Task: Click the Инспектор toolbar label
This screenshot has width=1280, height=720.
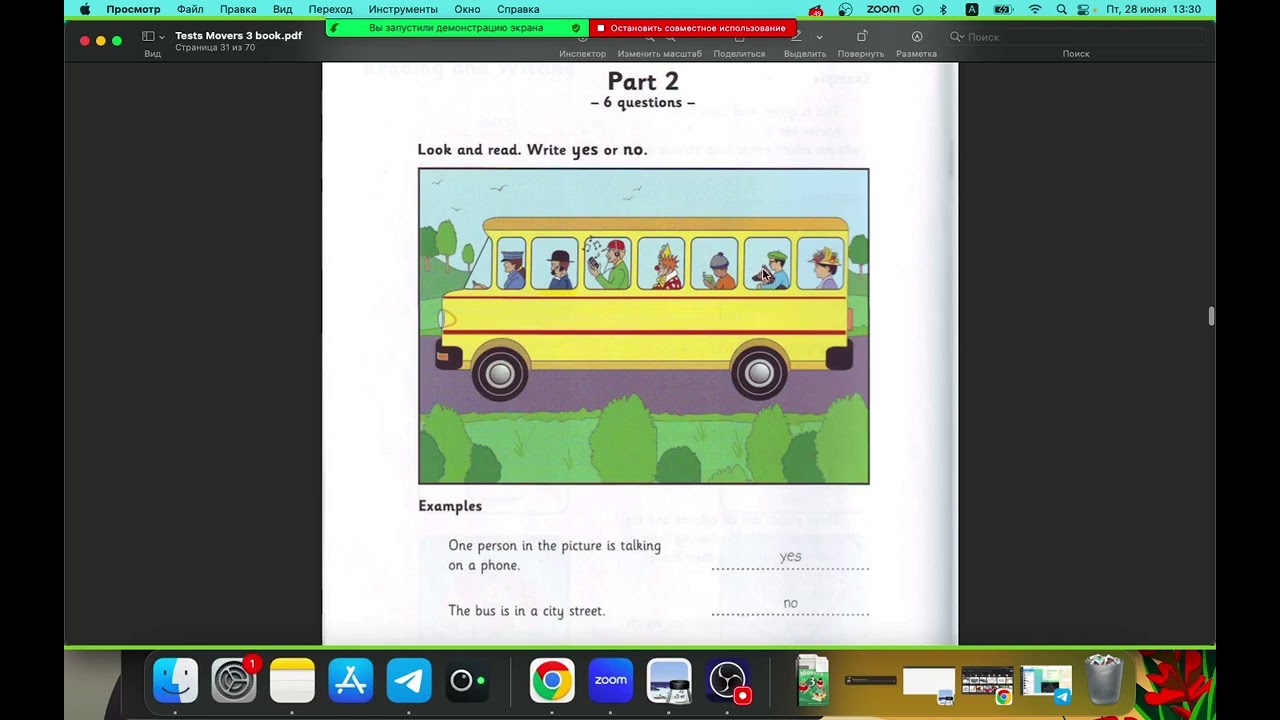Action: click(x=582, y=54)
